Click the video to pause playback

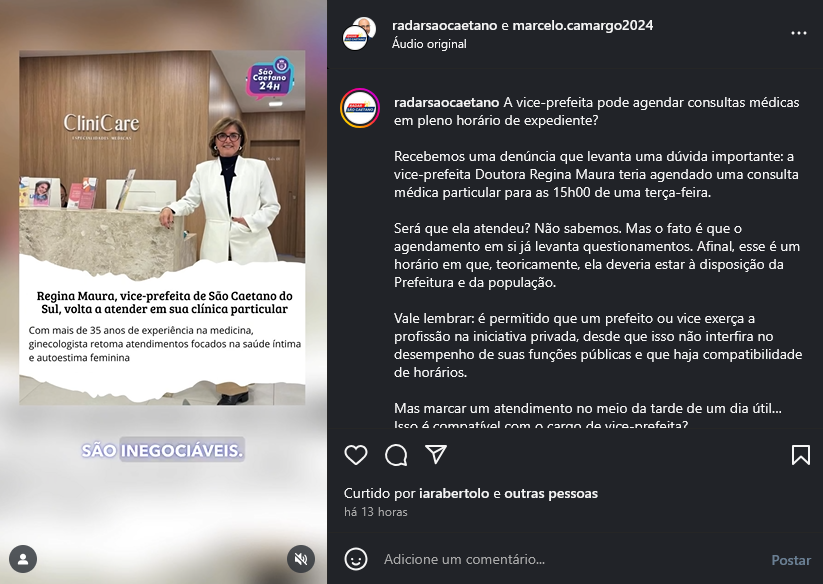coord(163,292)
